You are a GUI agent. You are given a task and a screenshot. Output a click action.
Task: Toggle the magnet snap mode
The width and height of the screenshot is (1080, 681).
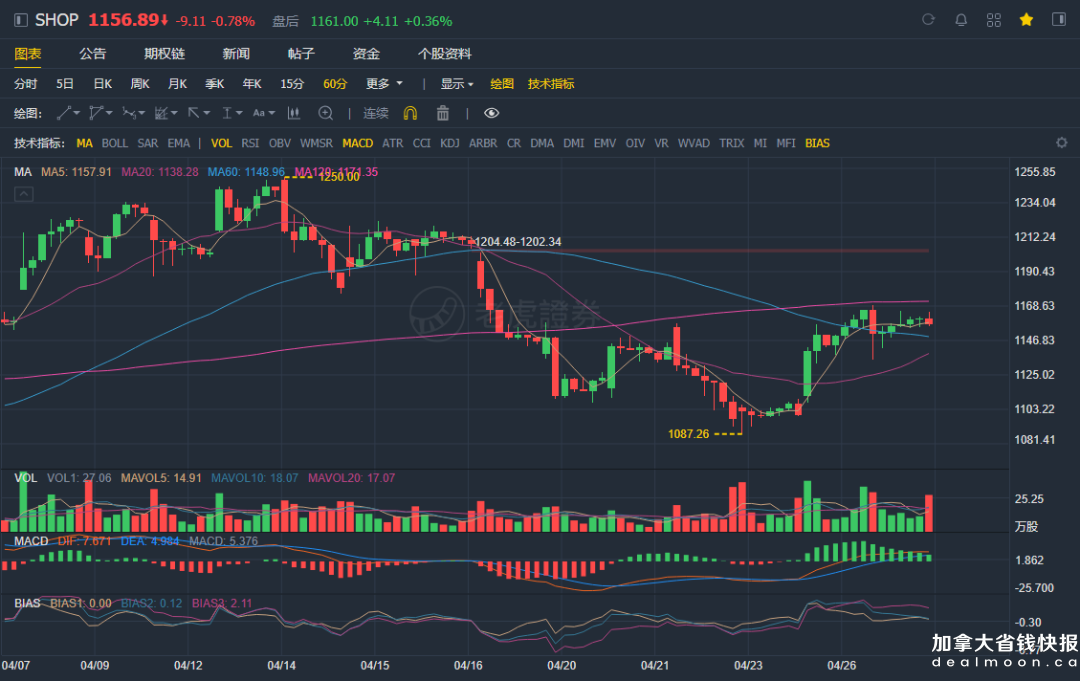[x=410, y=113]
